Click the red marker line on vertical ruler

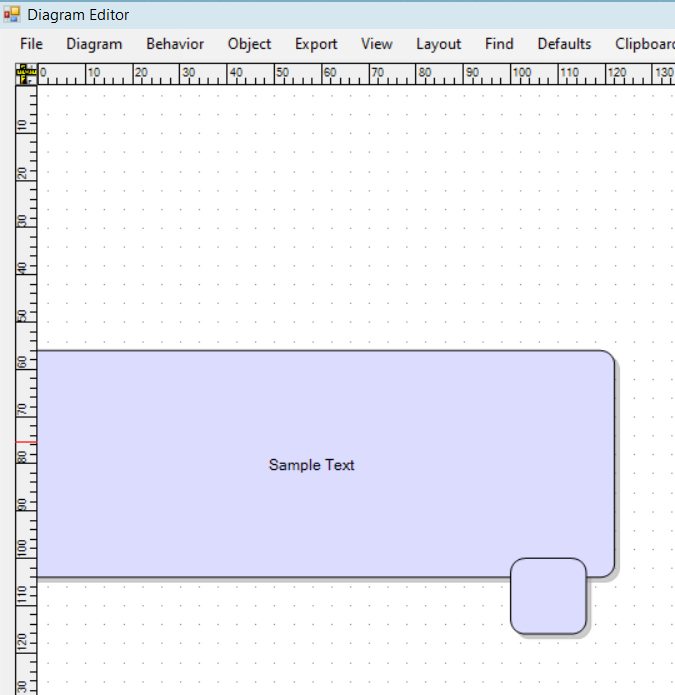click(26, 442)
